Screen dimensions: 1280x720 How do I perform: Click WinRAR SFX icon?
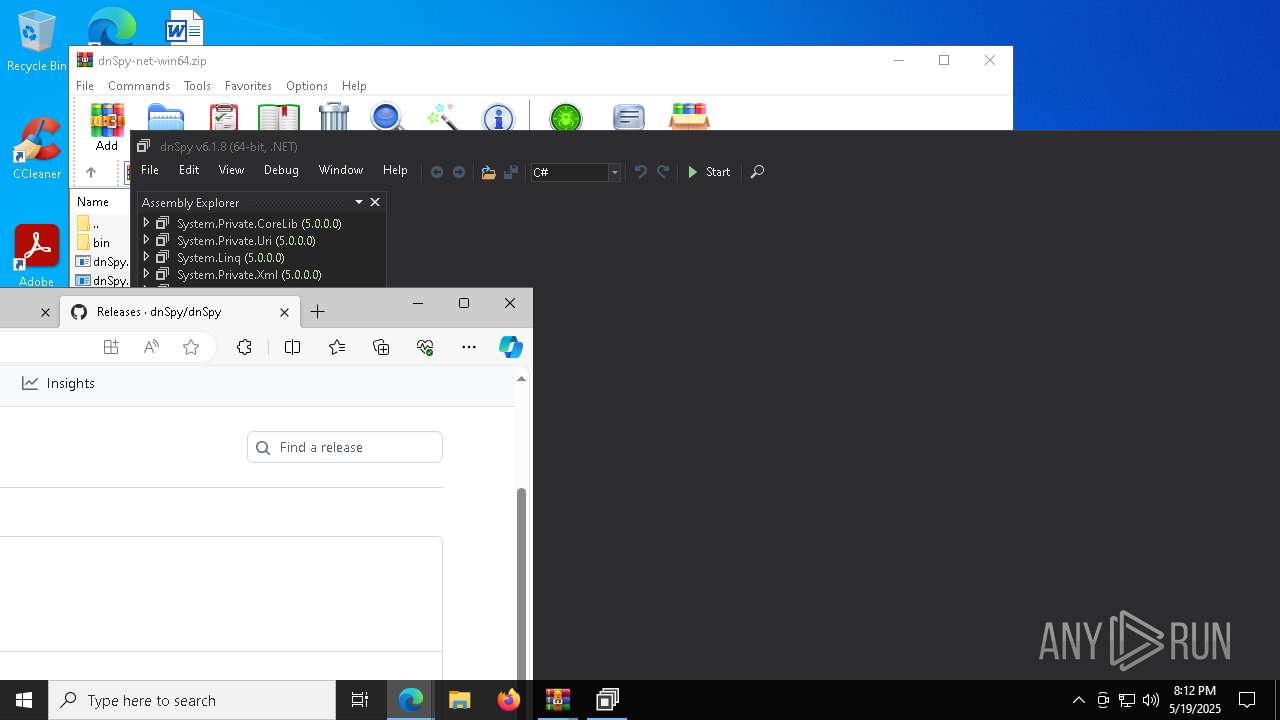tap(690, 116)
